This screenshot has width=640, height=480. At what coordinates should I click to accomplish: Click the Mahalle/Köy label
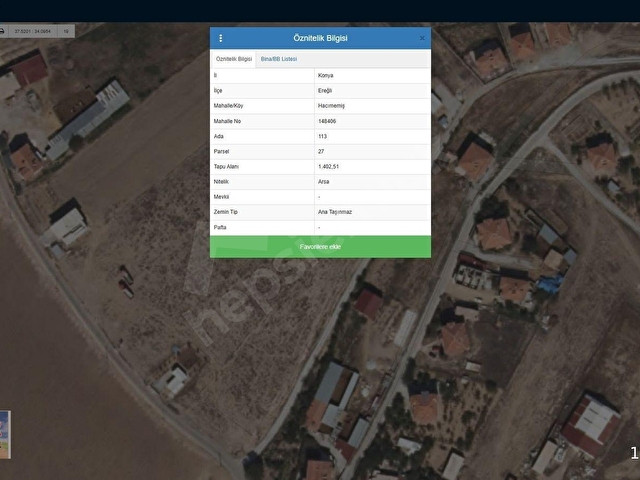tap(228, 106)
